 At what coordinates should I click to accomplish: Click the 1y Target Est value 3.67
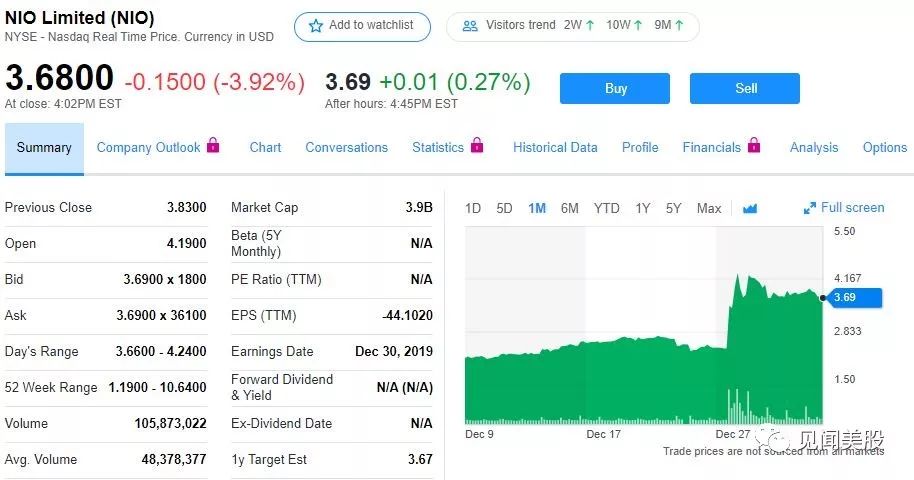(420, 460)
